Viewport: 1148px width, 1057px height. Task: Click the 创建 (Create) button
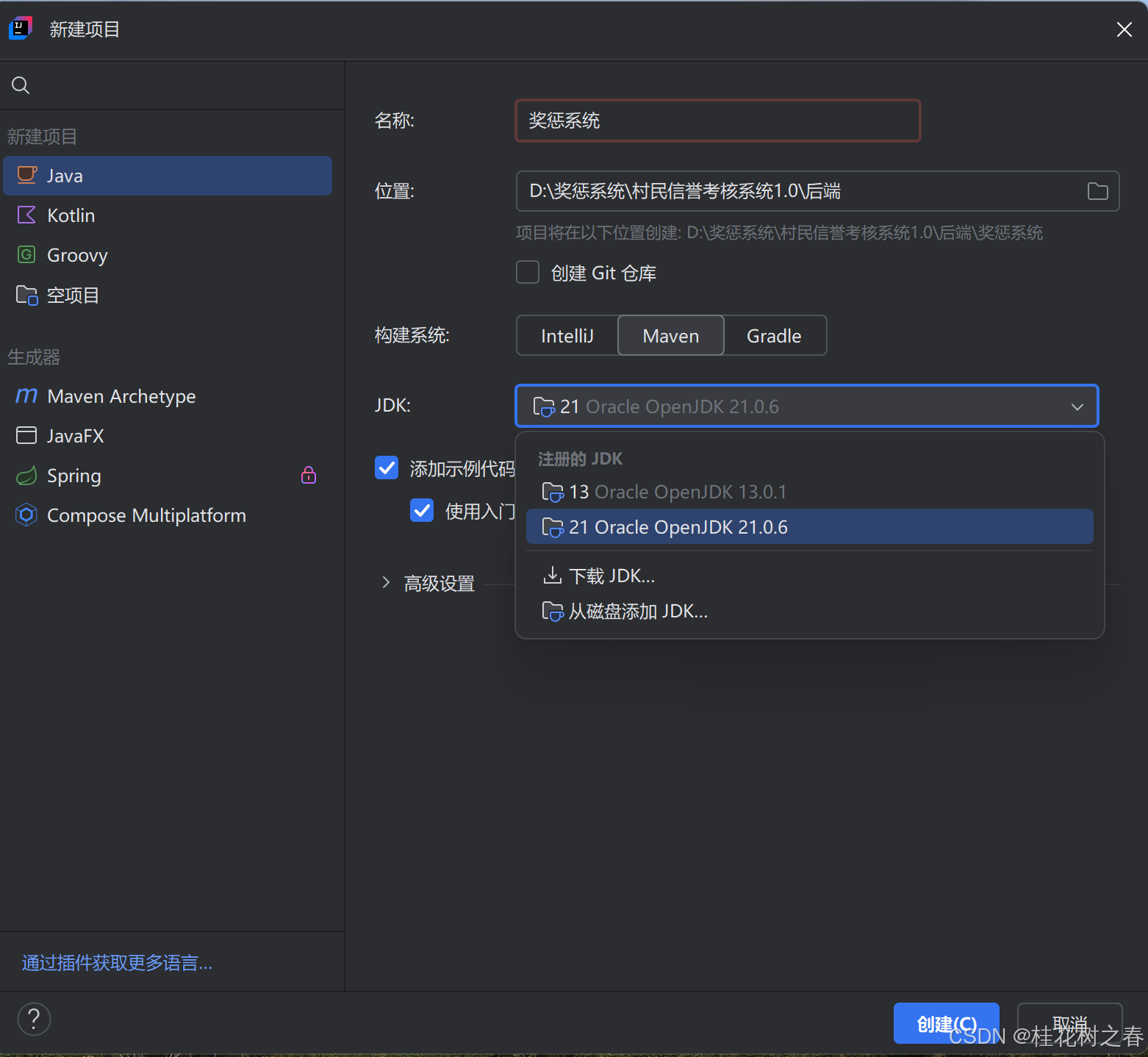pyautogui.click(x=946, y=1022)
